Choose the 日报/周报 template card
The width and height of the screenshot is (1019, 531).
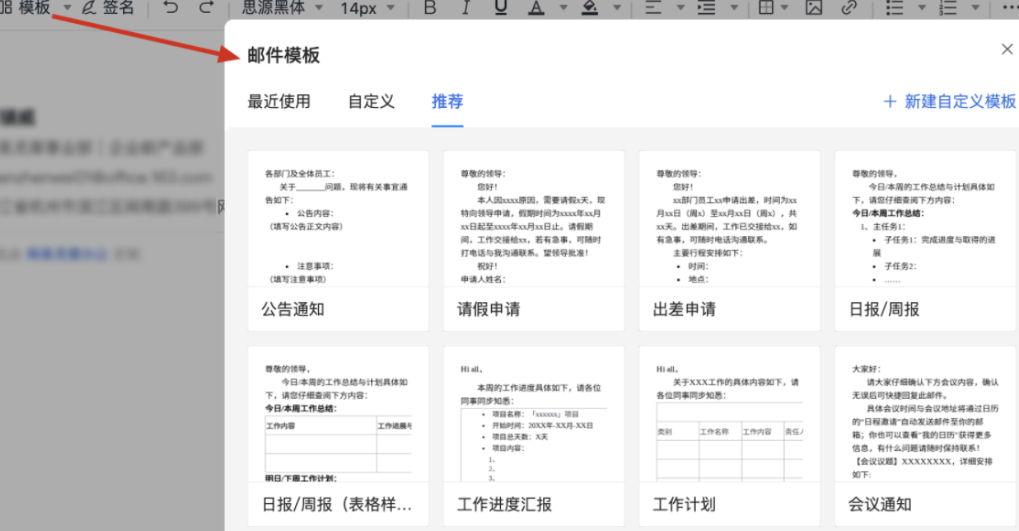coord(925,240)
